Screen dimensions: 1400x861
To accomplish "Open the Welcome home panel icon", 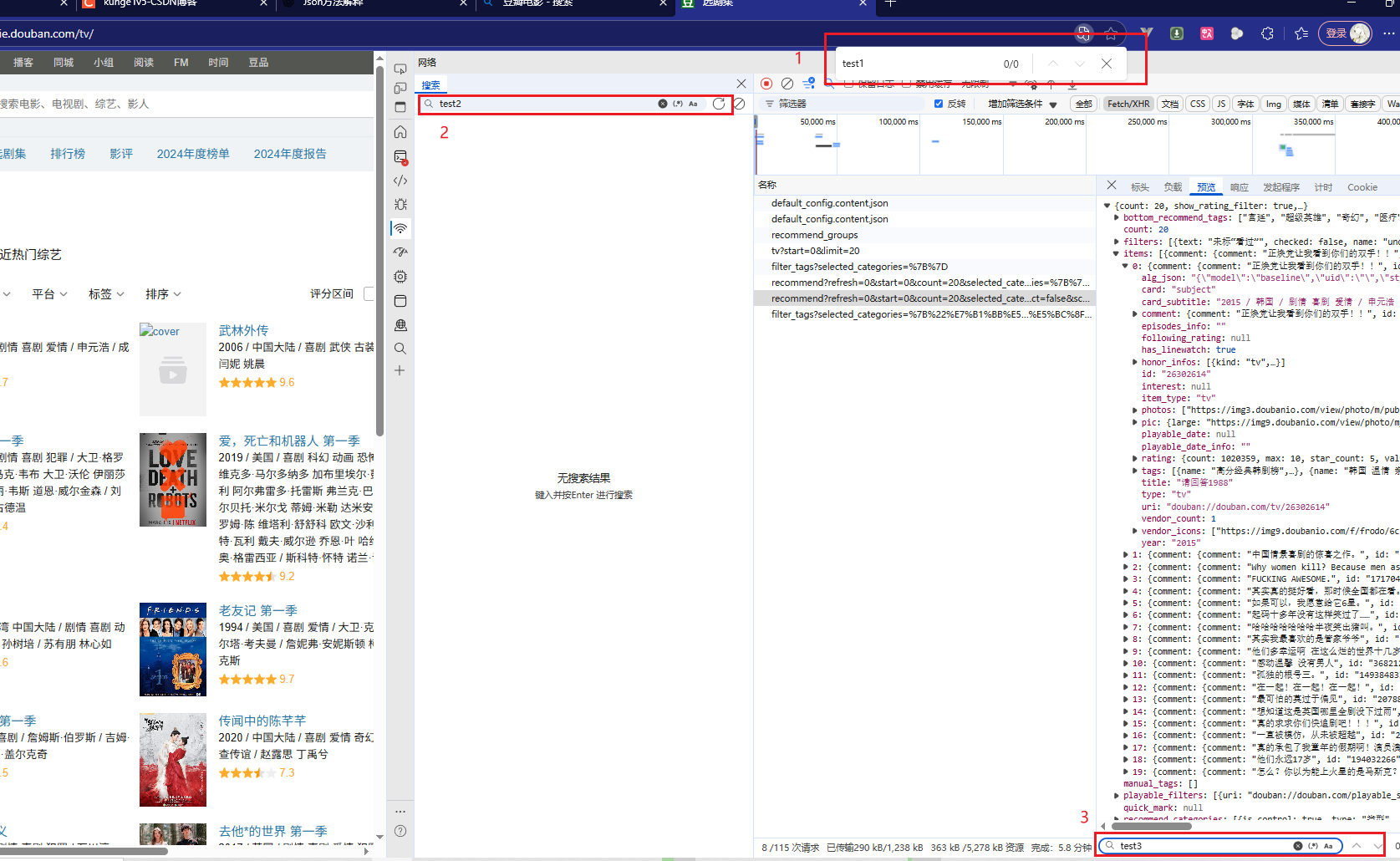I will click(400, 132).
